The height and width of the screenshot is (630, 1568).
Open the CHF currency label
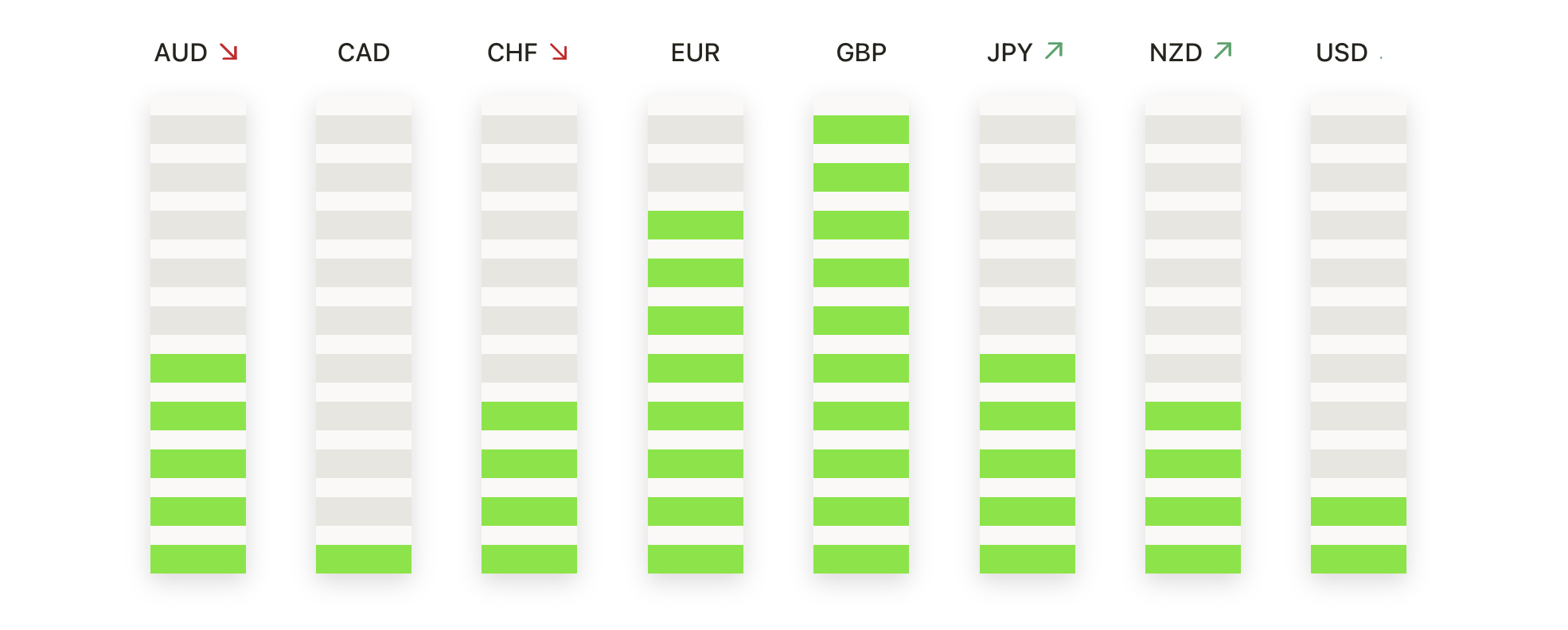click(x=512, y=52)
